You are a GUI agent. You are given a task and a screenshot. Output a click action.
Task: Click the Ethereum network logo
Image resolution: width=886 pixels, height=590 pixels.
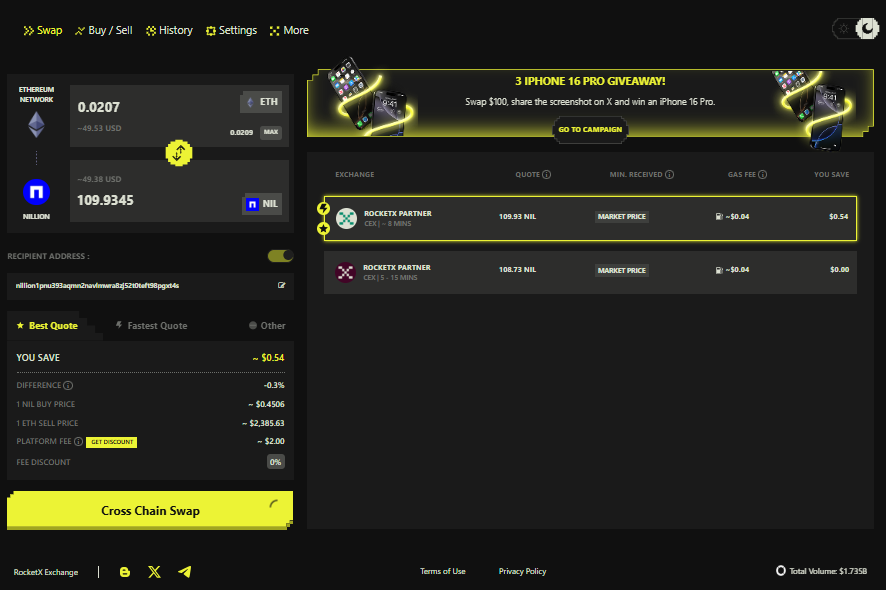click(x=37, y=124)
